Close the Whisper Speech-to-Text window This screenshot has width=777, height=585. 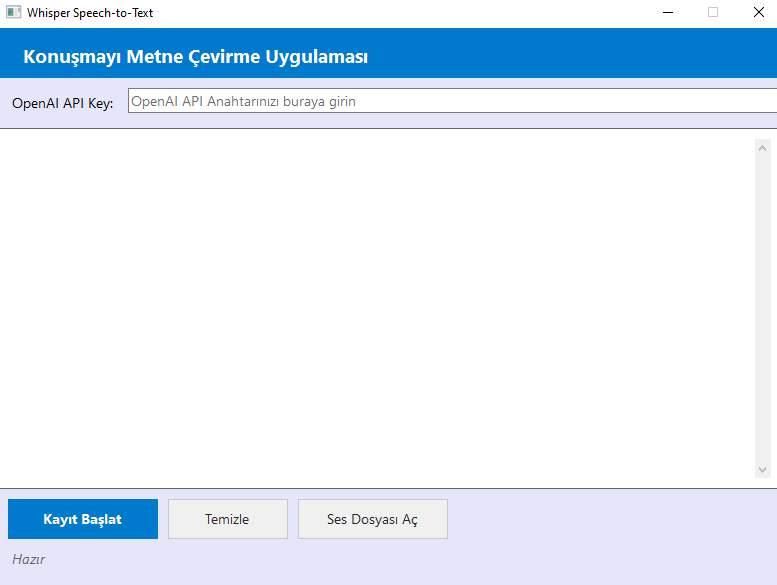click(758, 13)
